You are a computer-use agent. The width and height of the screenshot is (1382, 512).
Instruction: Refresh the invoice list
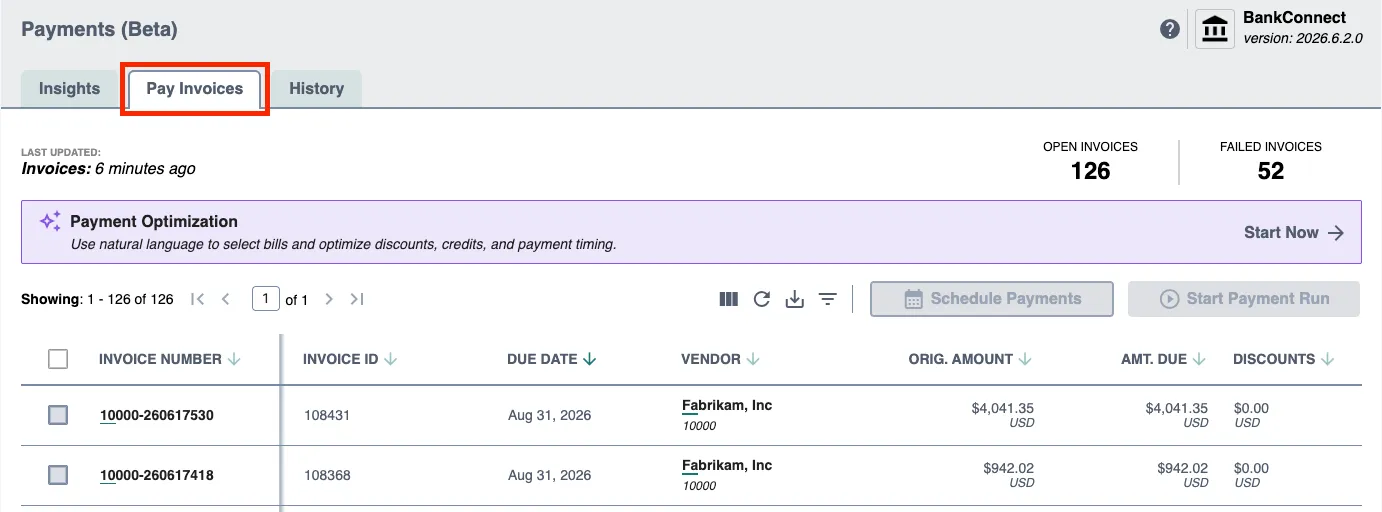(x=762, y=299)
